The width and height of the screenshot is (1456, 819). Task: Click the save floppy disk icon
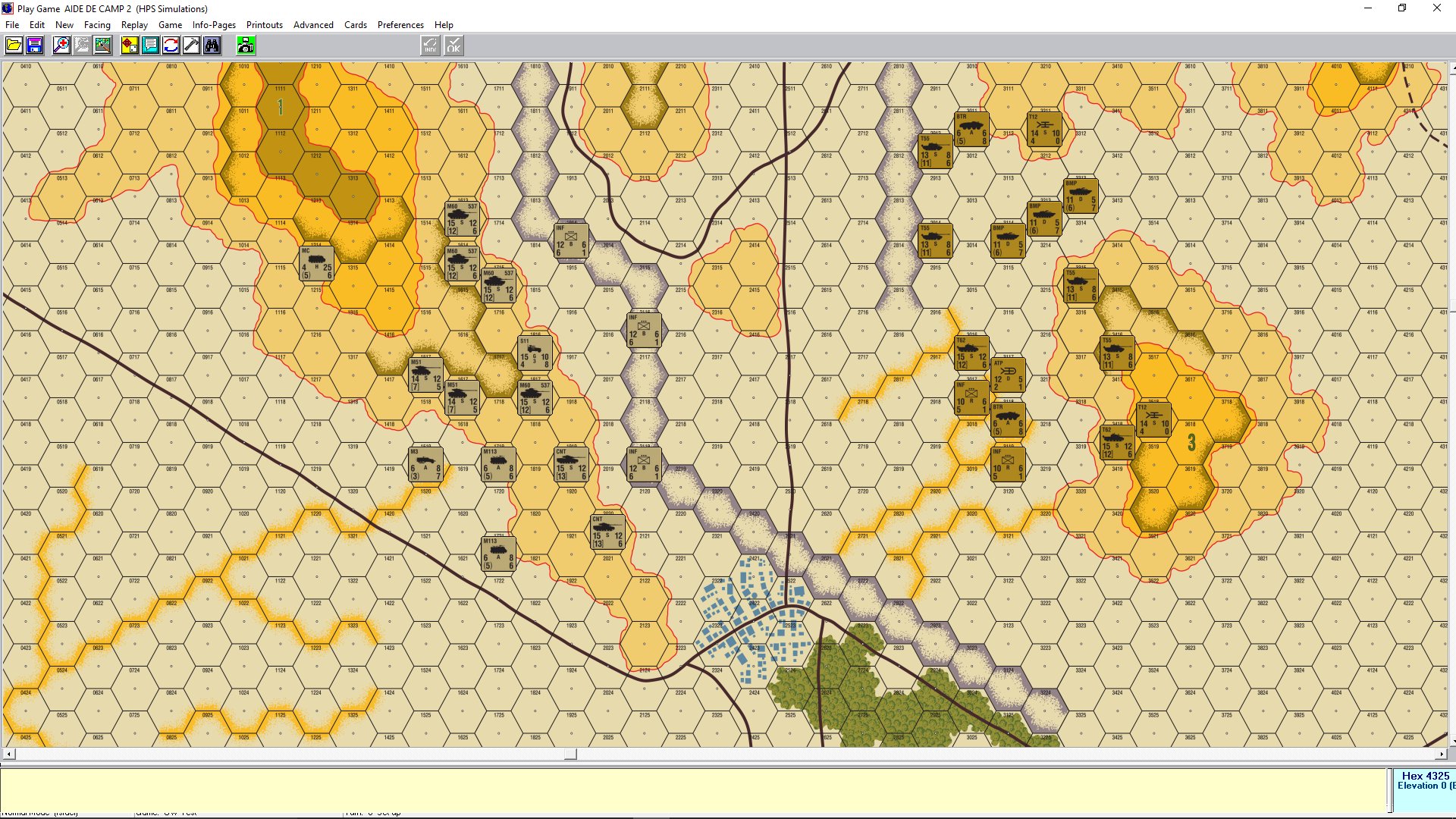click(x=34, y=45)
